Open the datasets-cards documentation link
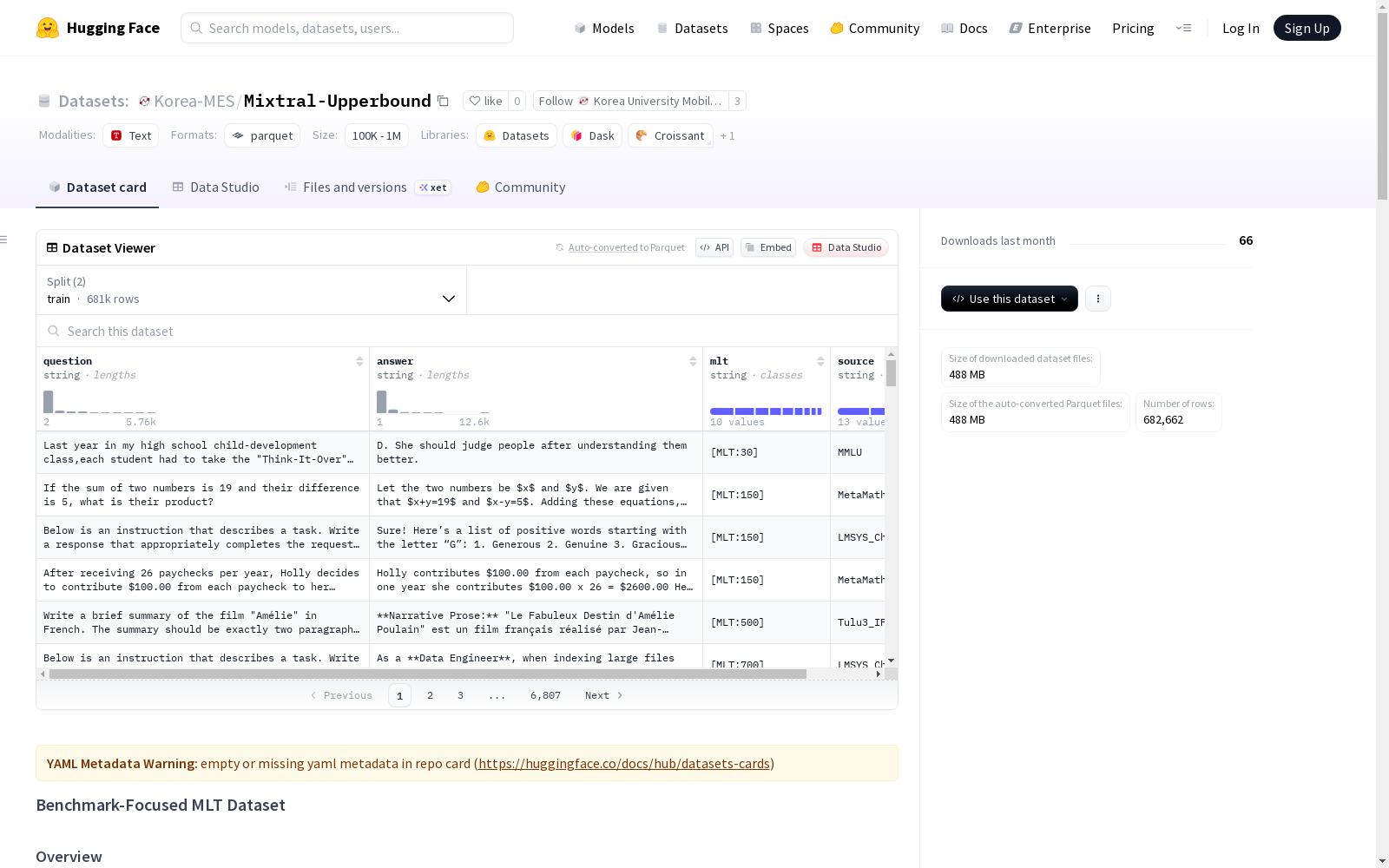 [x=624, y=764]
